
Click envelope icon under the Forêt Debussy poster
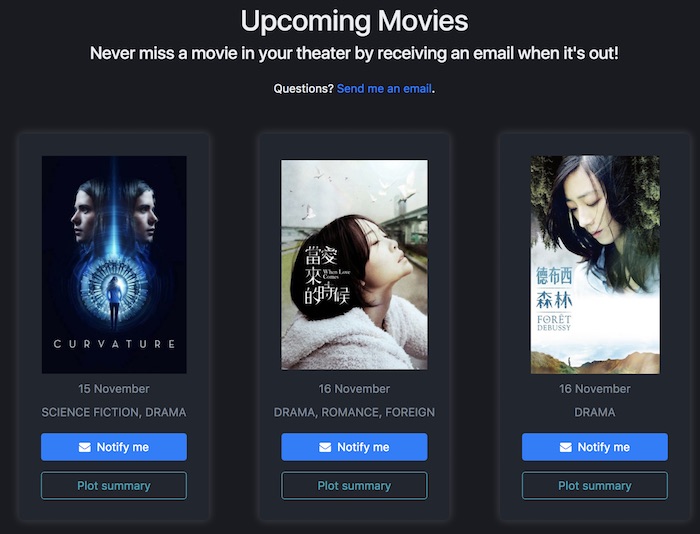pyautogui.click(x=566, y=447)
